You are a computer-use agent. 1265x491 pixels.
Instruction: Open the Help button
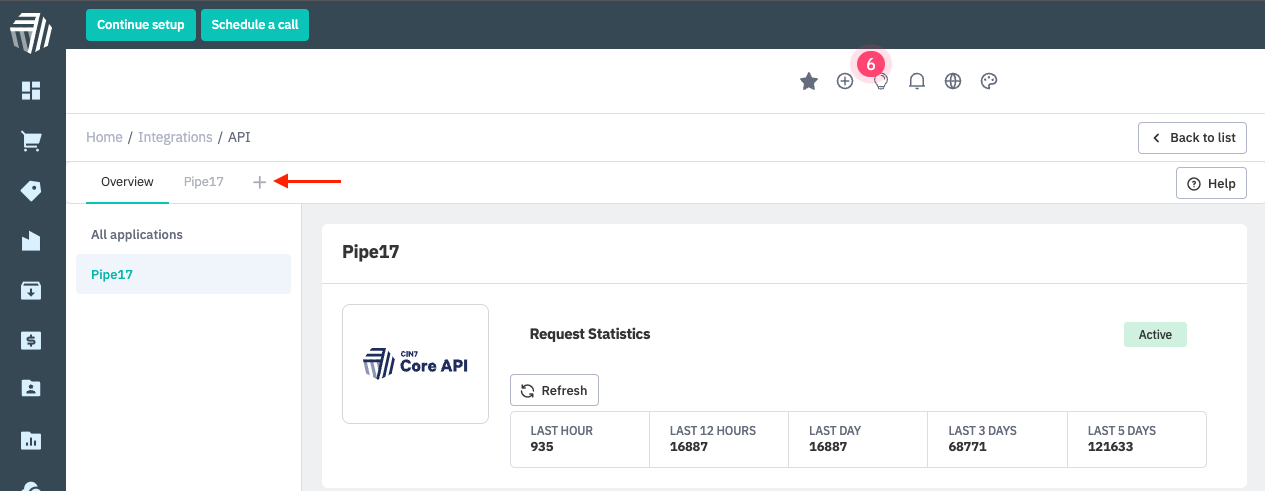coord(1211,183)
